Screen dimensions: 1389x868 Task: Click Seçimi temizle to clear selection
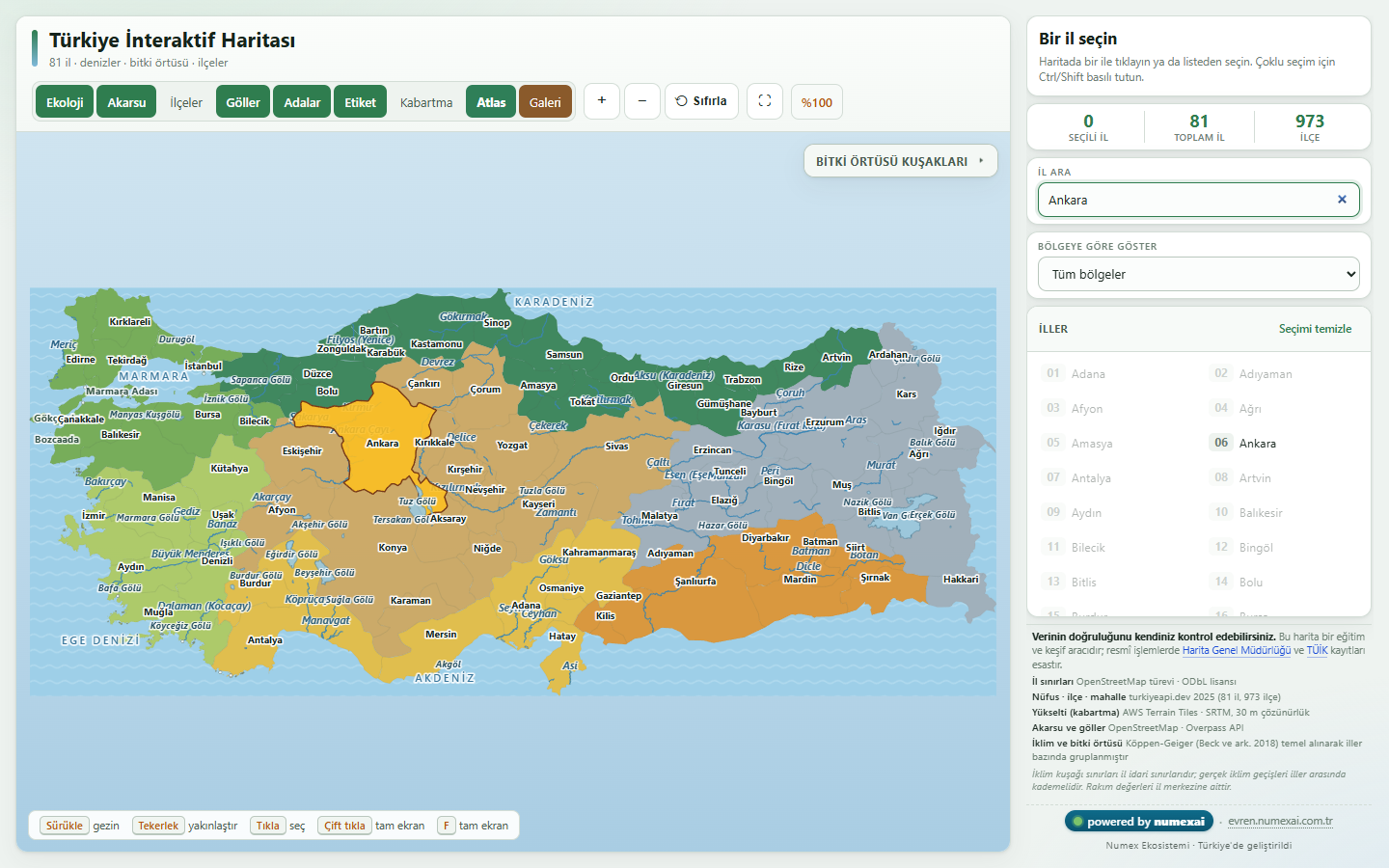pyautogui.click(x=1315, y=329)
